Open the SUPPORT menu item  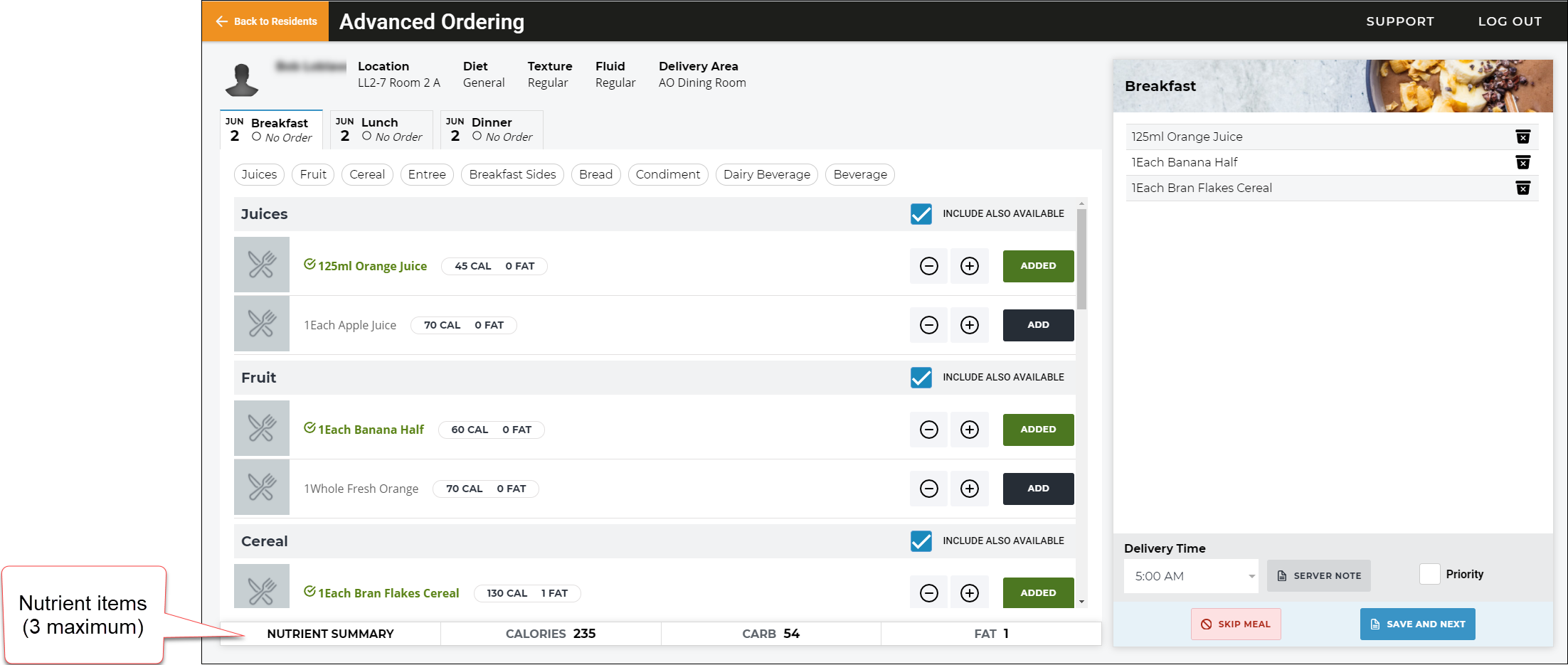pyautogui.click(x=1399, y=21)
